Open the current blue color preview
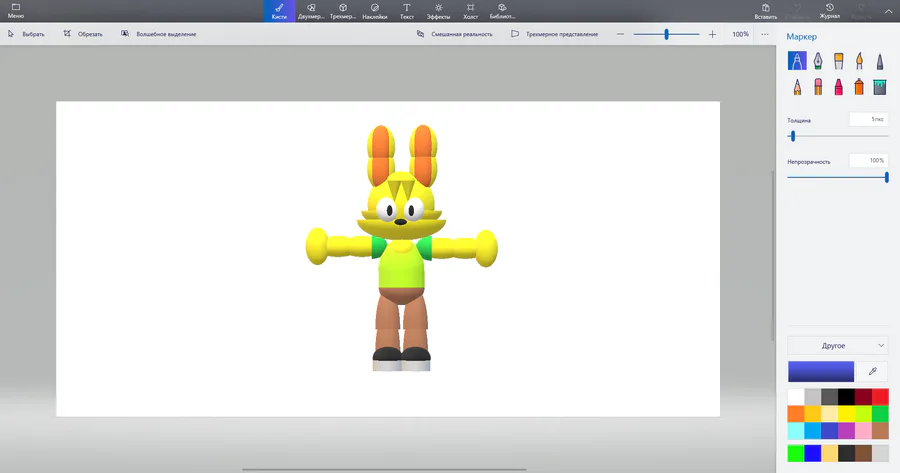This screenshot has height=473, width=900. click(821, 371)
